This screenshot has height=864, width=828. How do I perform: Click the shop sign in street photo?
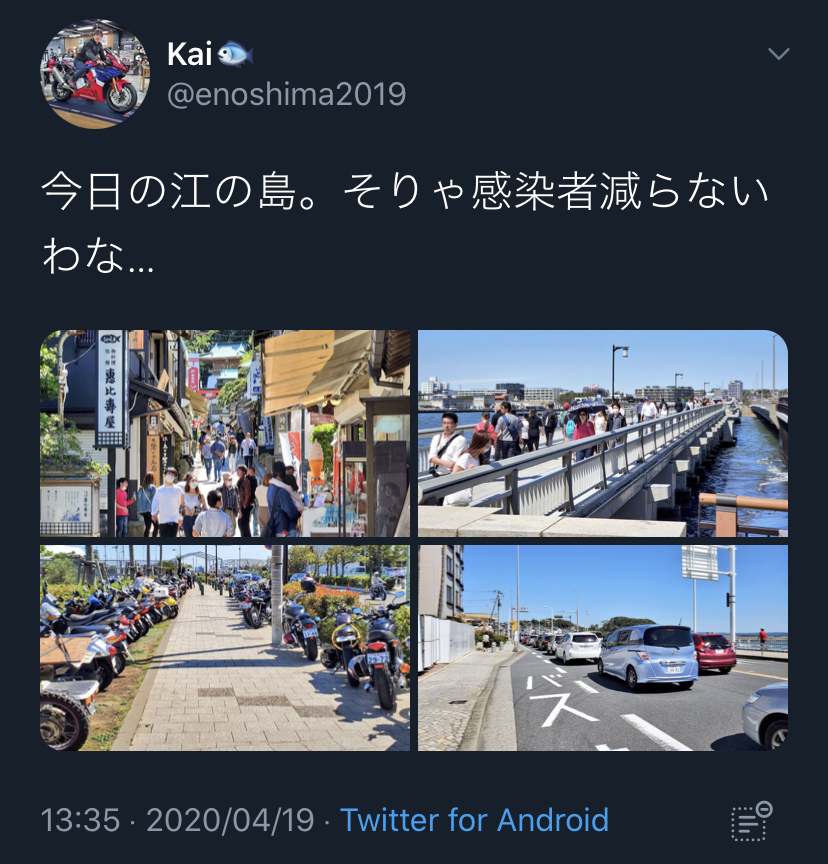click(x=110, y=388)
